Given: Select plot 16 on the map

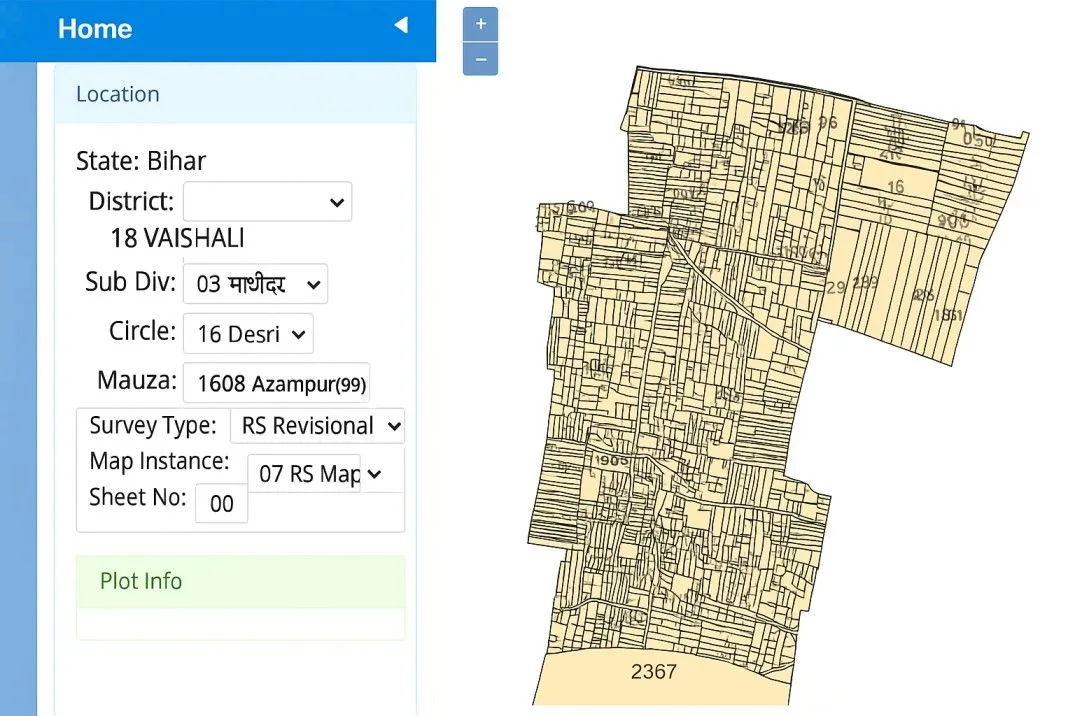Looking at the screenshot, I should [x=895, y=187].
